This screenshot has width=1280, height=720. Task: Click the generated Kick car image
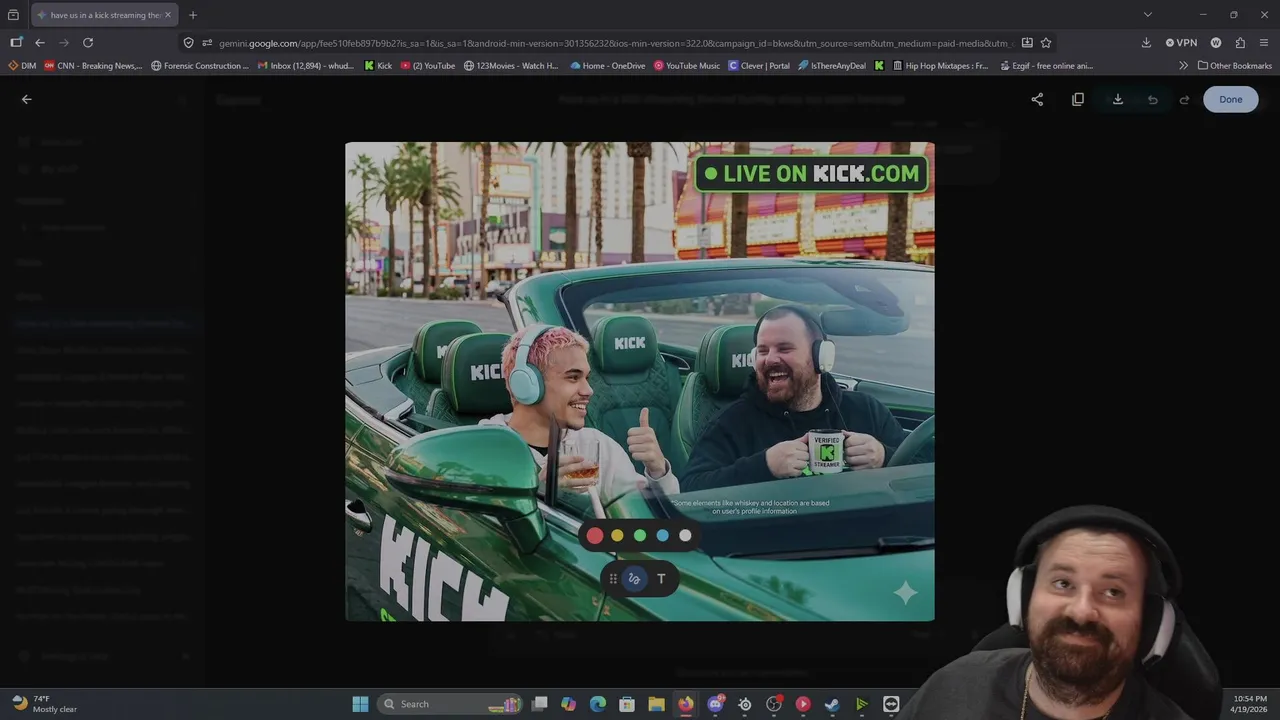640,381
